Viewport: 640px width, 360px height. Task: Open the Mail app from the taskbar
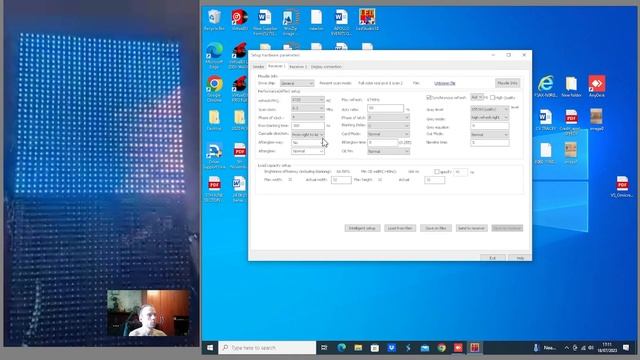pos(425,348)
